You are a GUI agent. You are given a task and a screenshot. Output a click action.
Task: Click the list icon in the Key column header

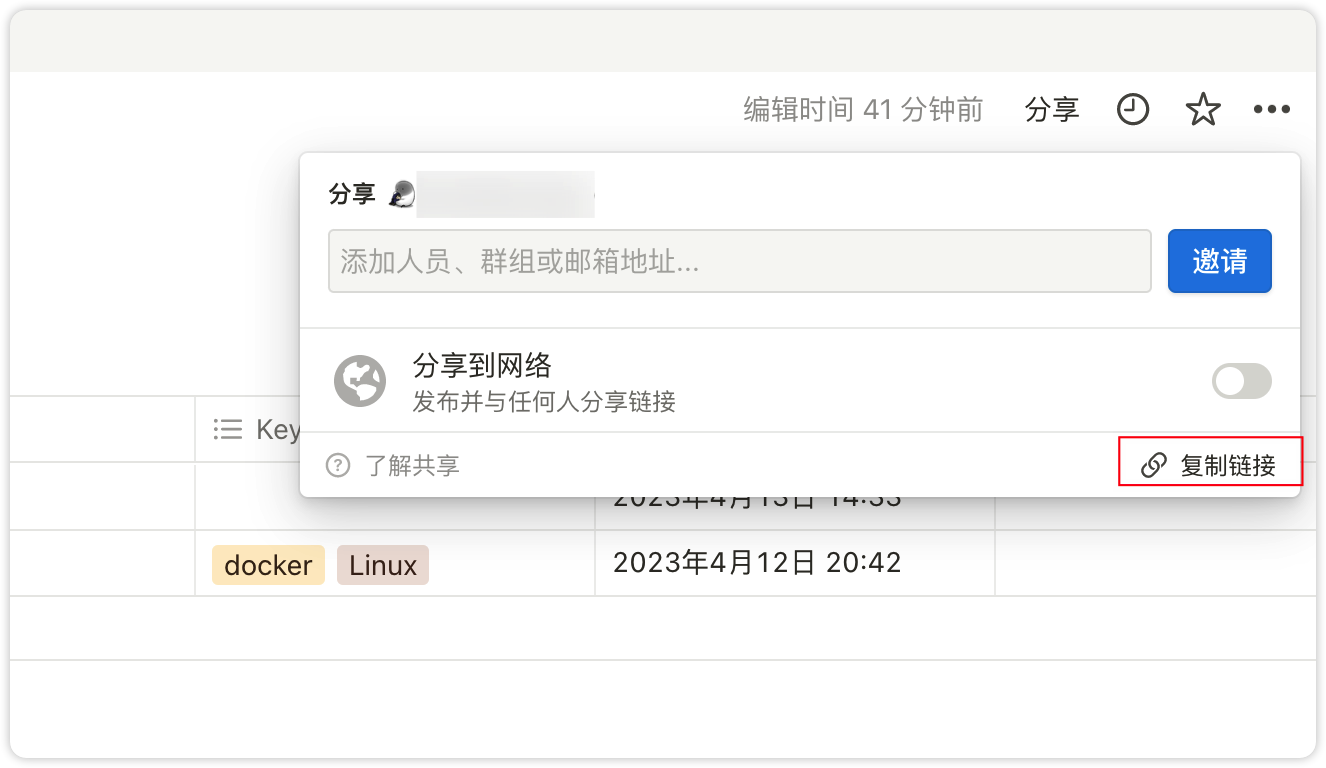228,430
